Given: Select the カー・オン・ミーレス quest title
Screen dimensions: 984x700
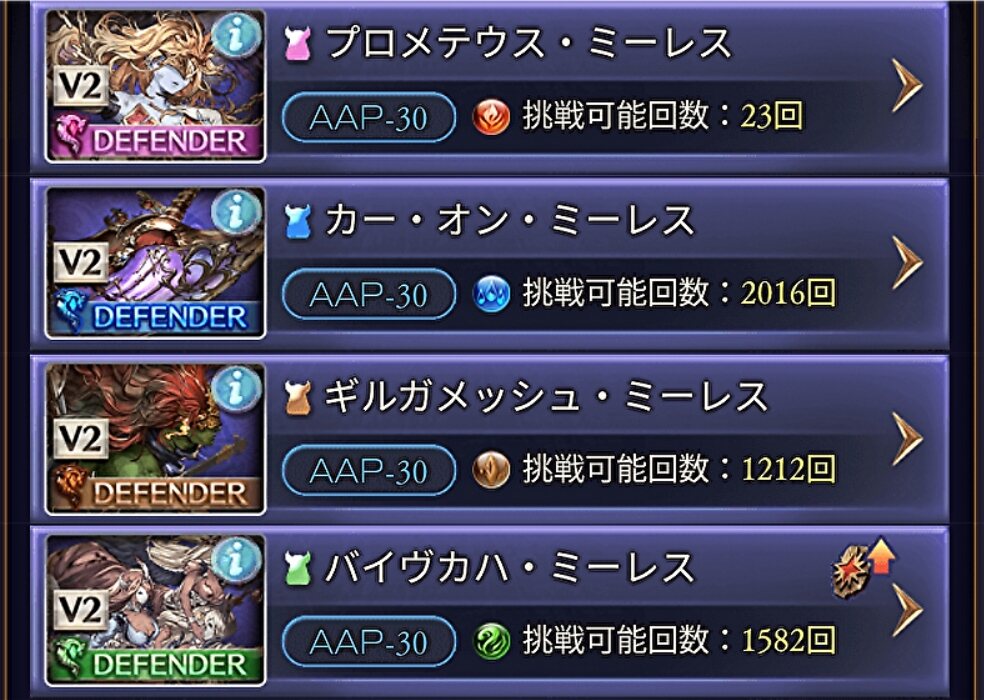Looking at the screenshot, I should [x=509, y=220].
